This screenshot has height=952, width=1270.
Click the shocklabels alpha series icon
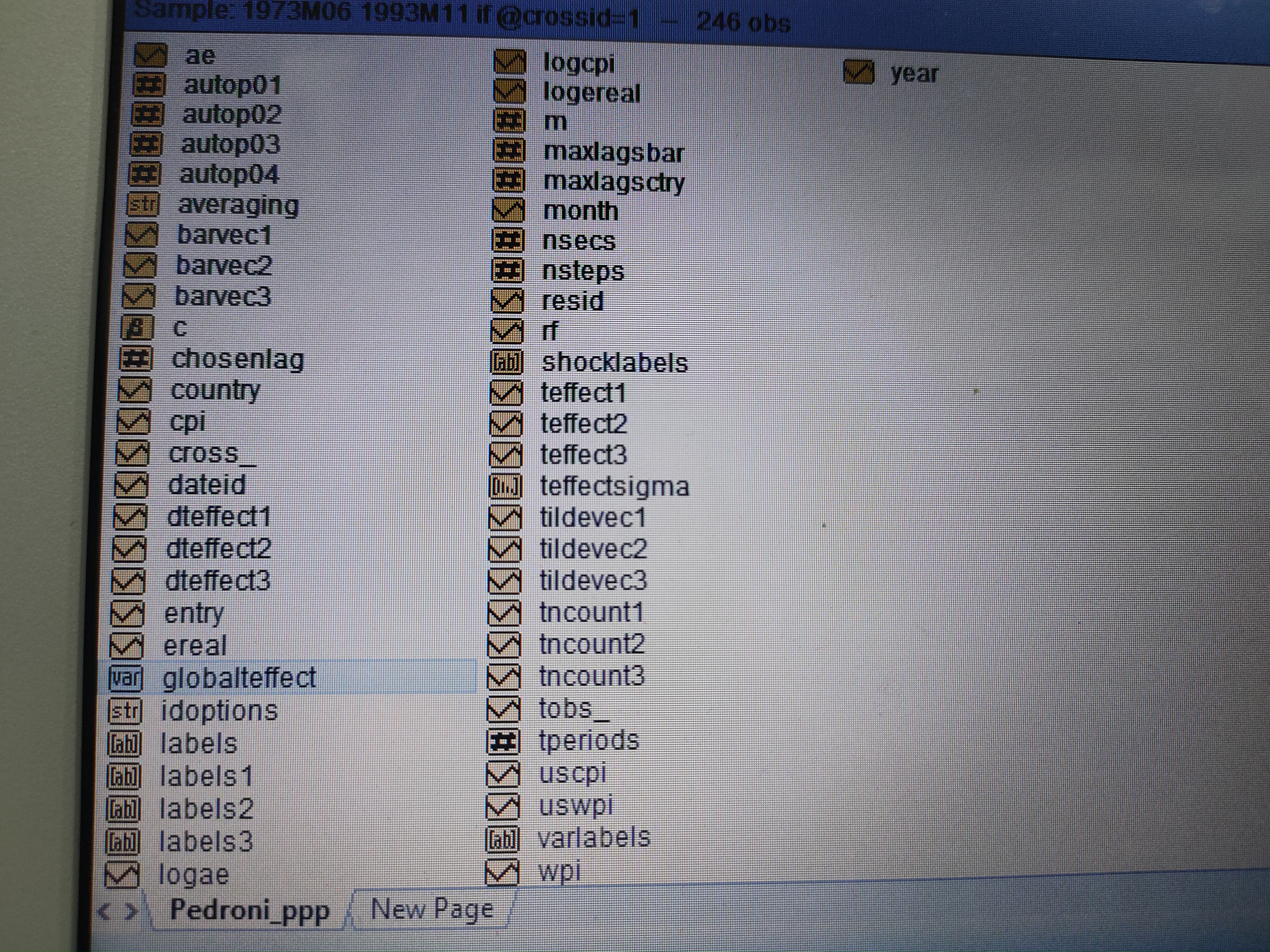tap(508, 362)
